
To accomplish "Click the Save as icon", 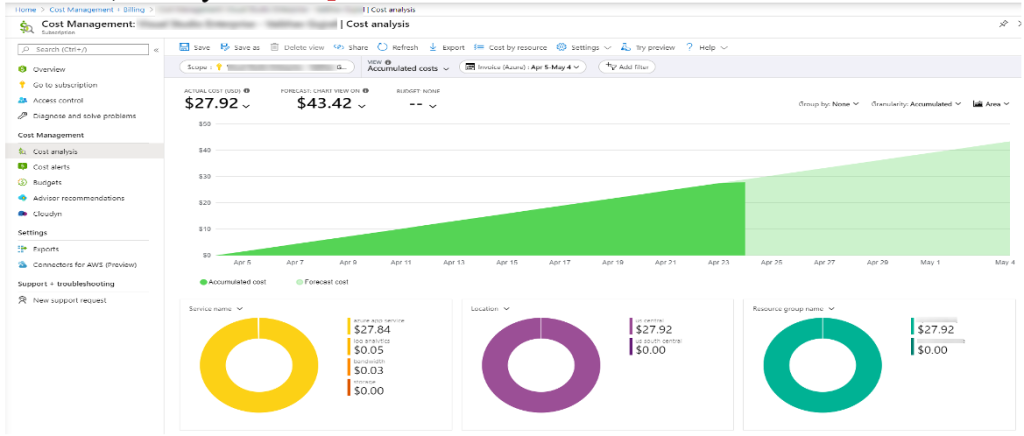I will [x=225, y=48].
